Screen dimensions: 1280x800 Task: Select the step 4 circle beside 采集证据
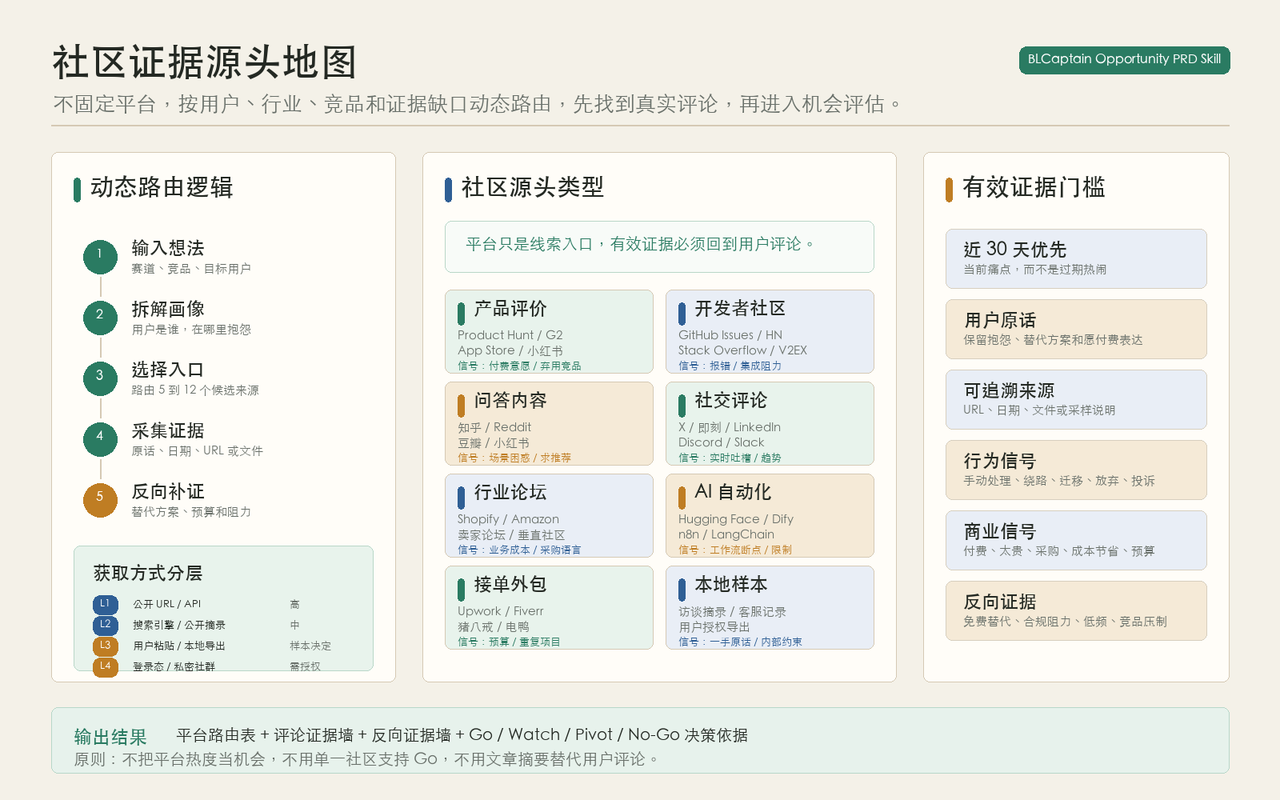coord(100,439)
